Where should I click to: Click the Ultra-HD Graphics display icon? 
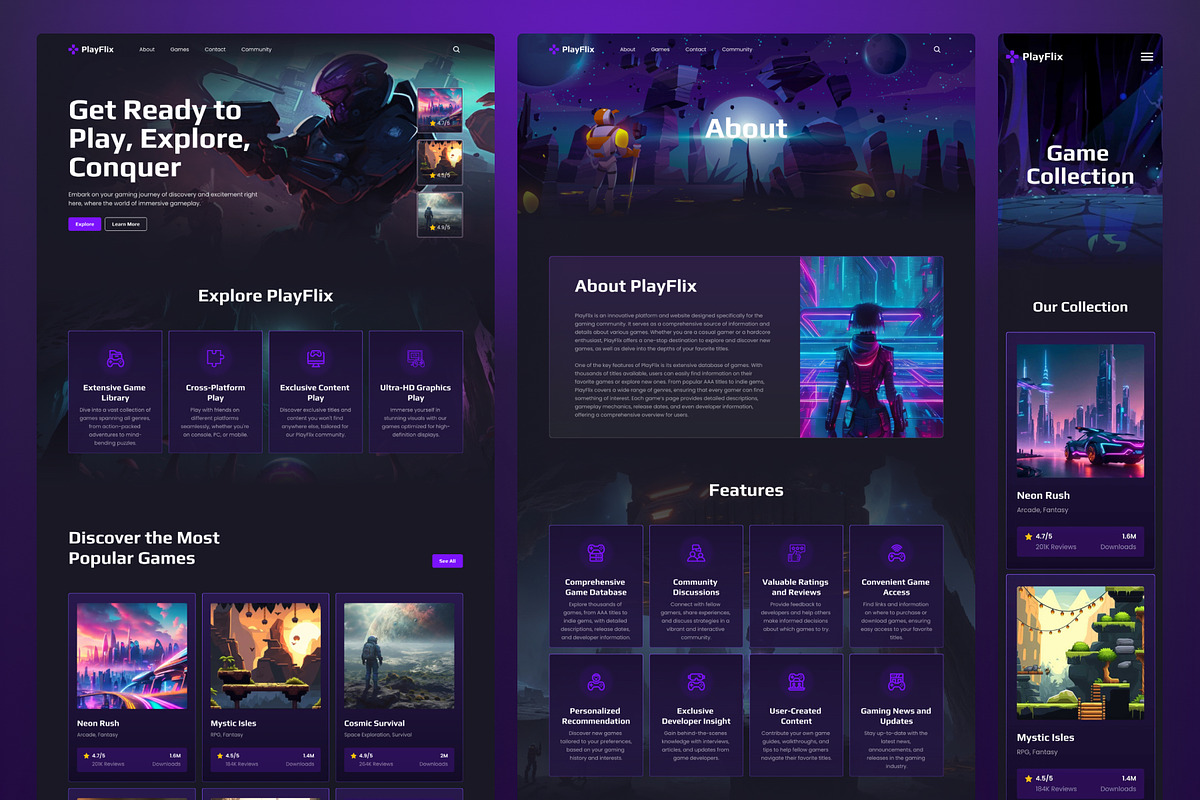tap(416, 358)
